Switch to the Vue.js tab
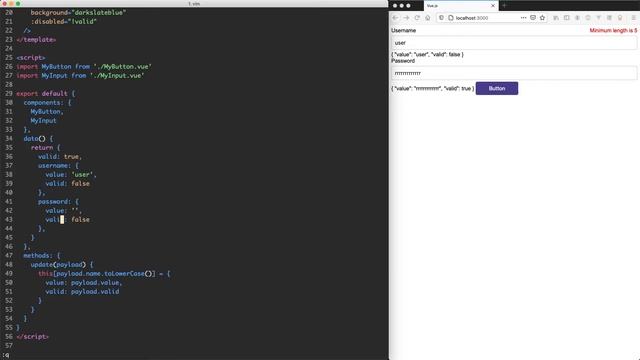 click(x=461, y=6)
